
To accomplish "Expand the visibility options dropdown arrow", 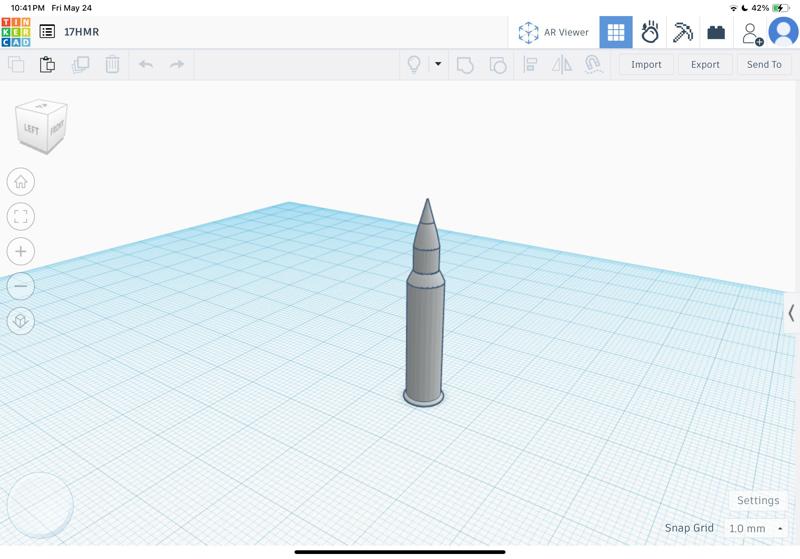I will click(x=438, y=64).
